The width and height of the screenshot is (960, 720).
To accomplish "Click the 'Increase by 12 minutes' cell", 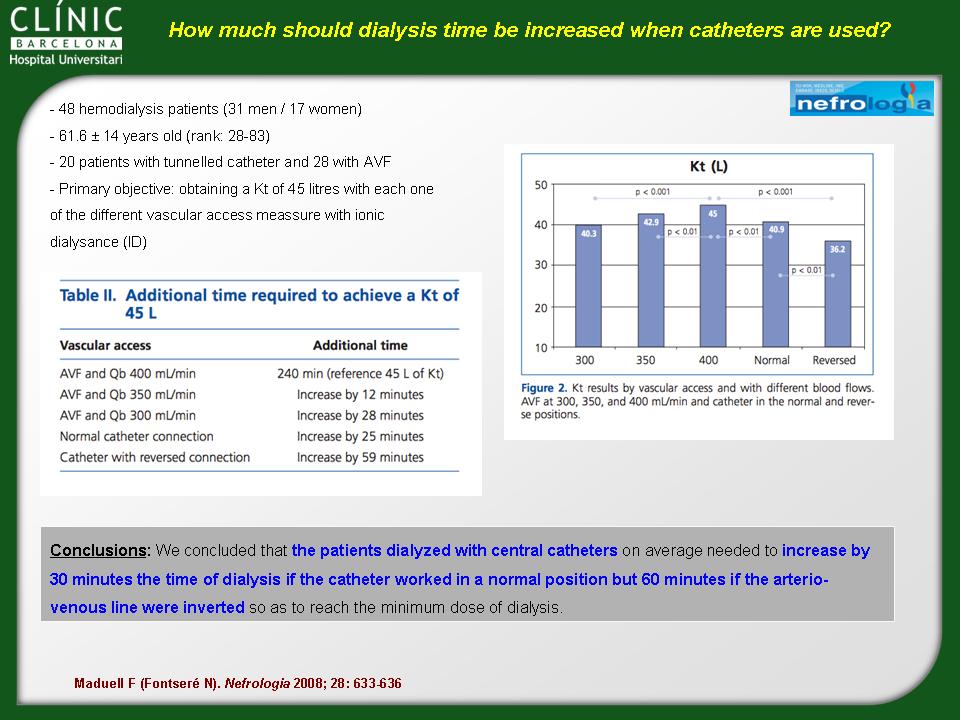I will click(x=360, y=394).
